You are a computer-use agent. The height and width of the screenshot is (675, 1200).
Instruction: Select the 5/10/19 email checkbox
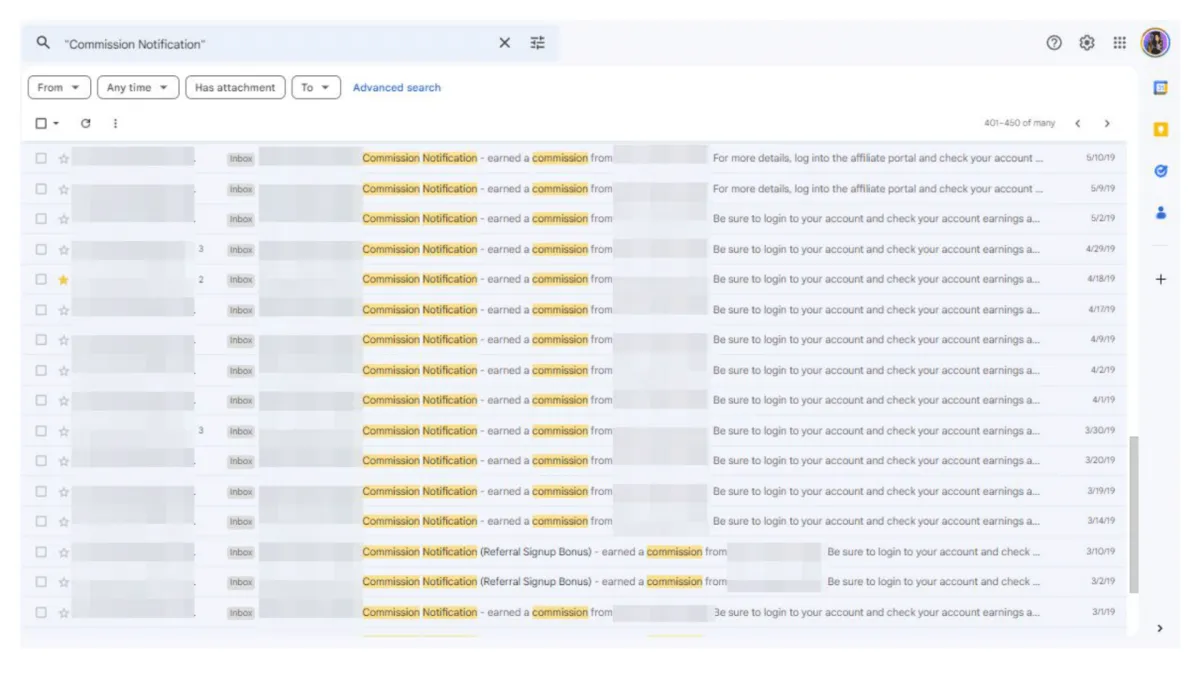[x=41, y=158]
